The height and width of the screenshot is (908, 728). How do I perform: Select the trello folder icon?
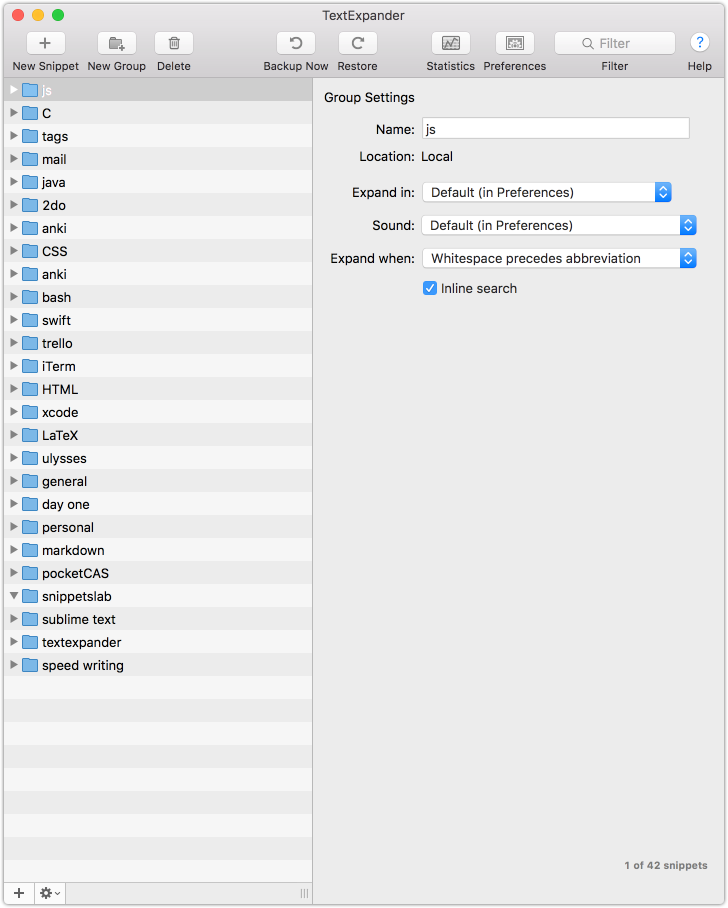click(30, 343)
